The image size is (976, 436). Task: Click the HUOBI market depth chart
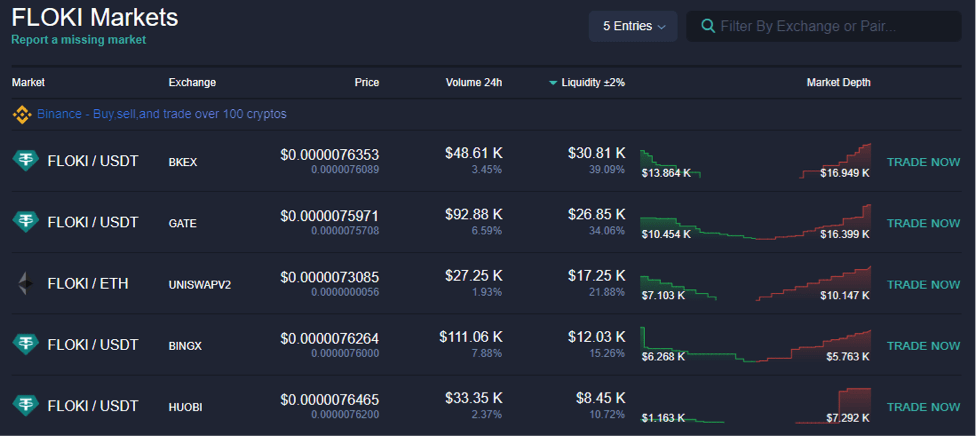click(x=755, y=406)
